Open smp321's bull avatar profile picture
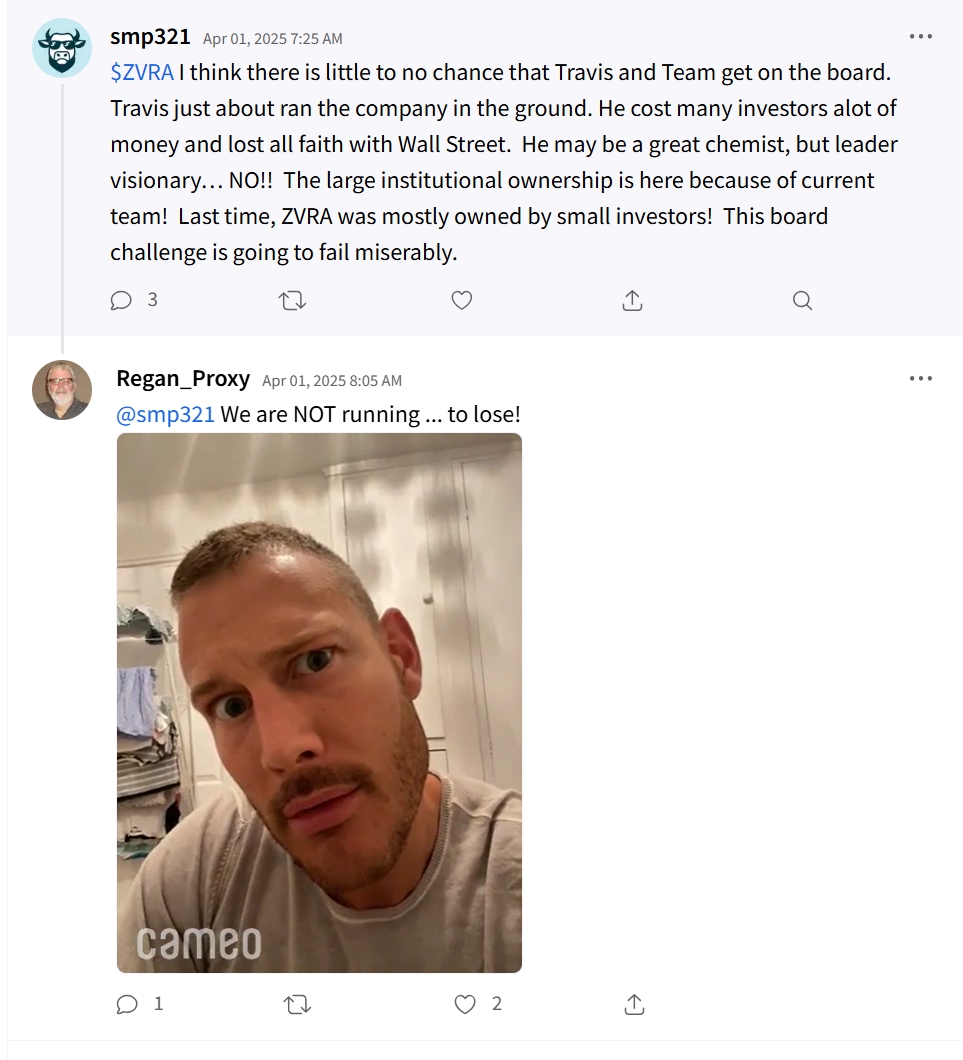The image size is (963, 1060). 62,47
